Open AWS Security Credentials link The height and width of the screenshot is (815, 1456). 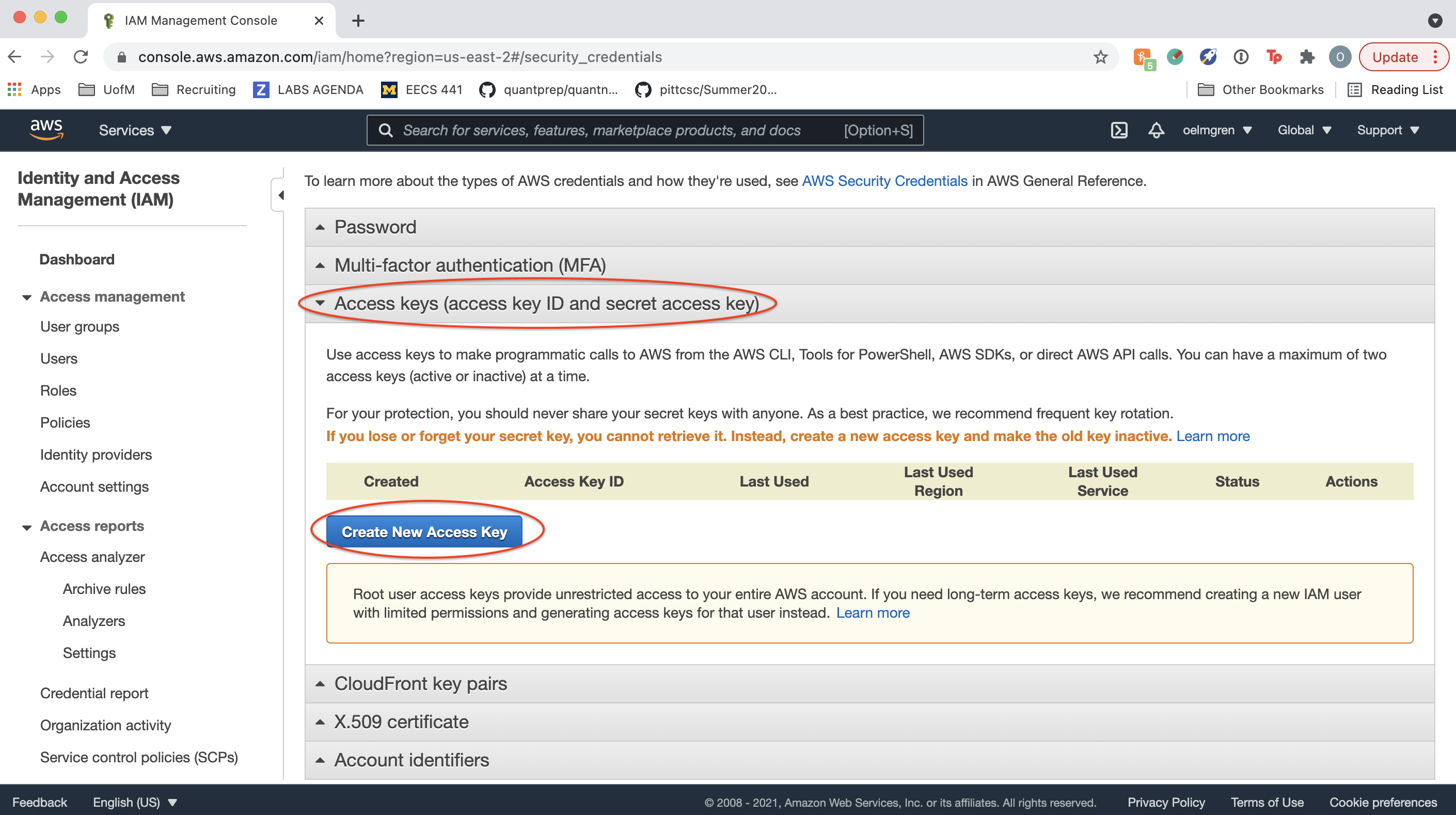884,181
